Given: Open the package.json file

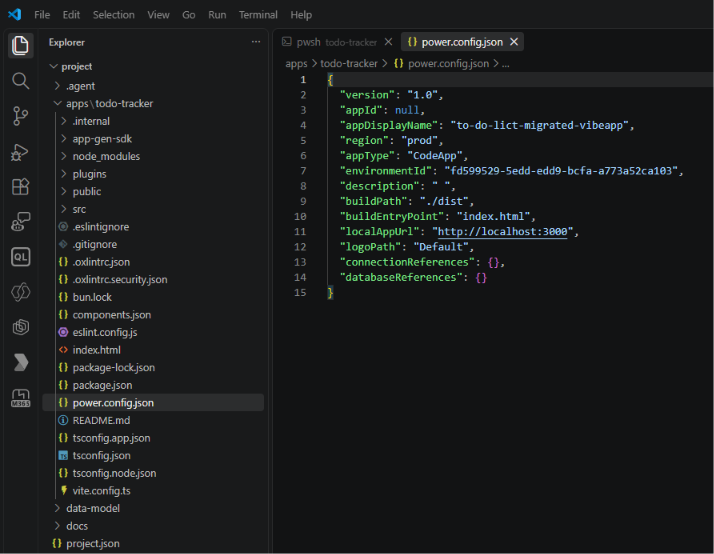Looking at the screenshot, I should pos(102,386).
